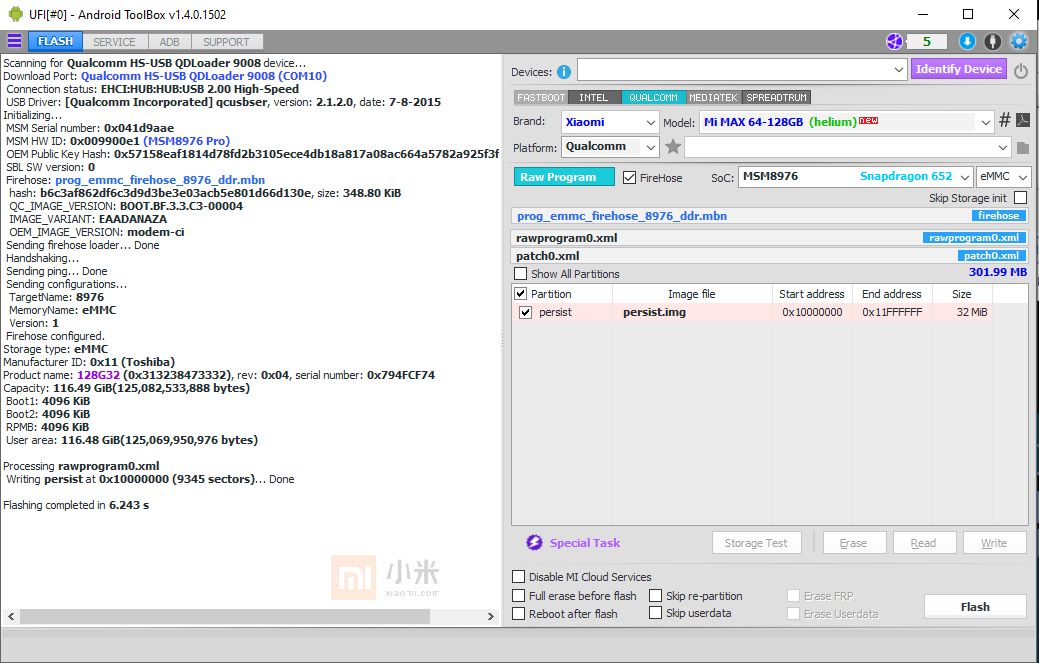Check Full erase before flash
The height and width of the screenshot is (663, 1039).
pyautogui.click(x=519, y=595)
